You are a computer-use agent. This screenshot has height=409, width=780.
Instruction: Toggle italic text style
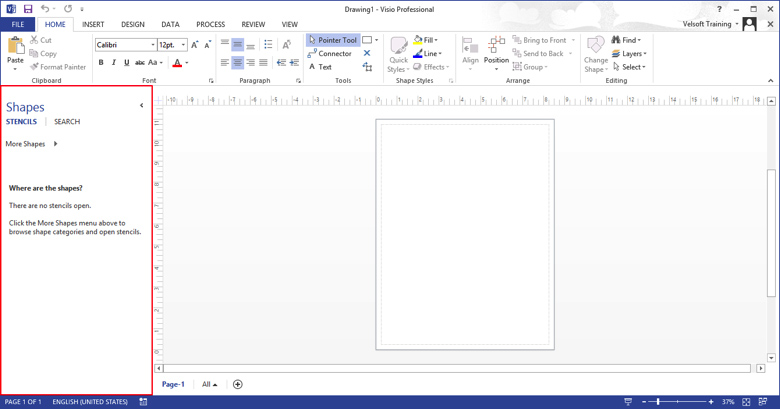click(x=114, y=63)
